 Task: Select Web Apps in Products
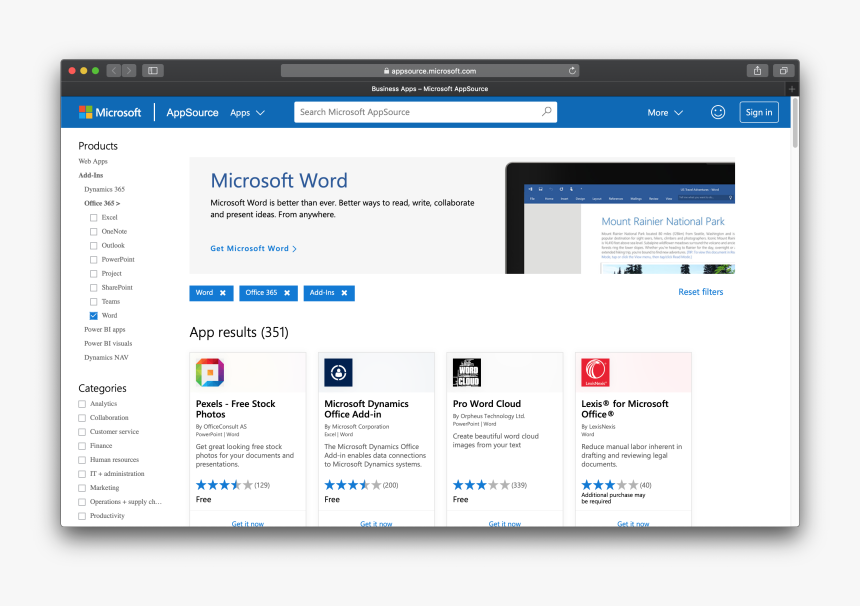click(93, 161)
